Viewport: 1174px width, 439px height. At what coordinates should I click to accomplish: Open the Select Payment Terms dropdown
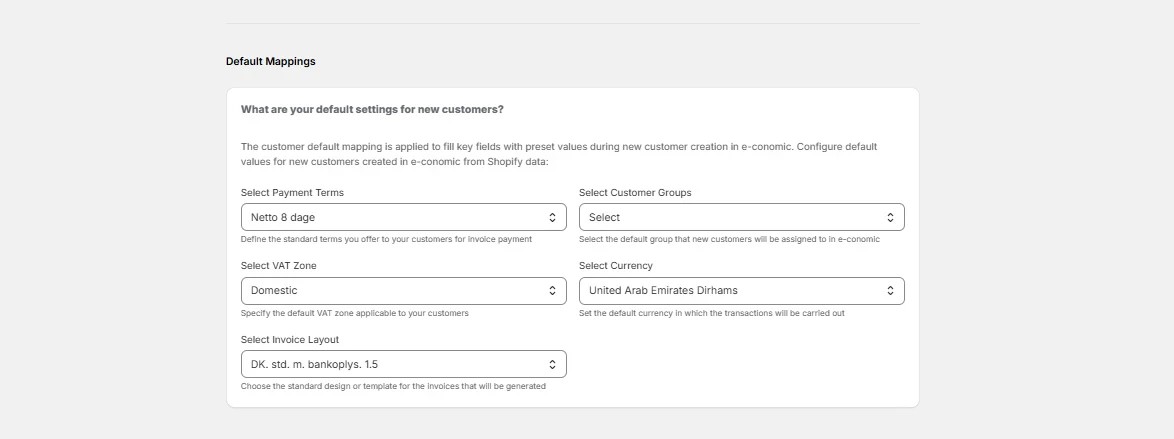click(404, 217)
